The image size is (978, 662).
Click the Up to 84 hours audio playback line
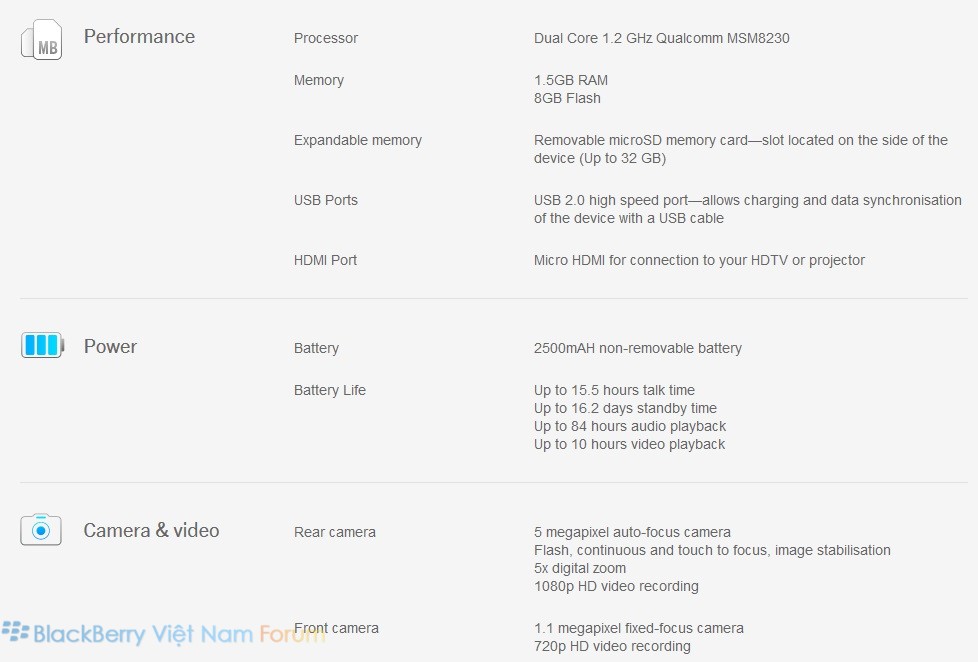point(630,426)
